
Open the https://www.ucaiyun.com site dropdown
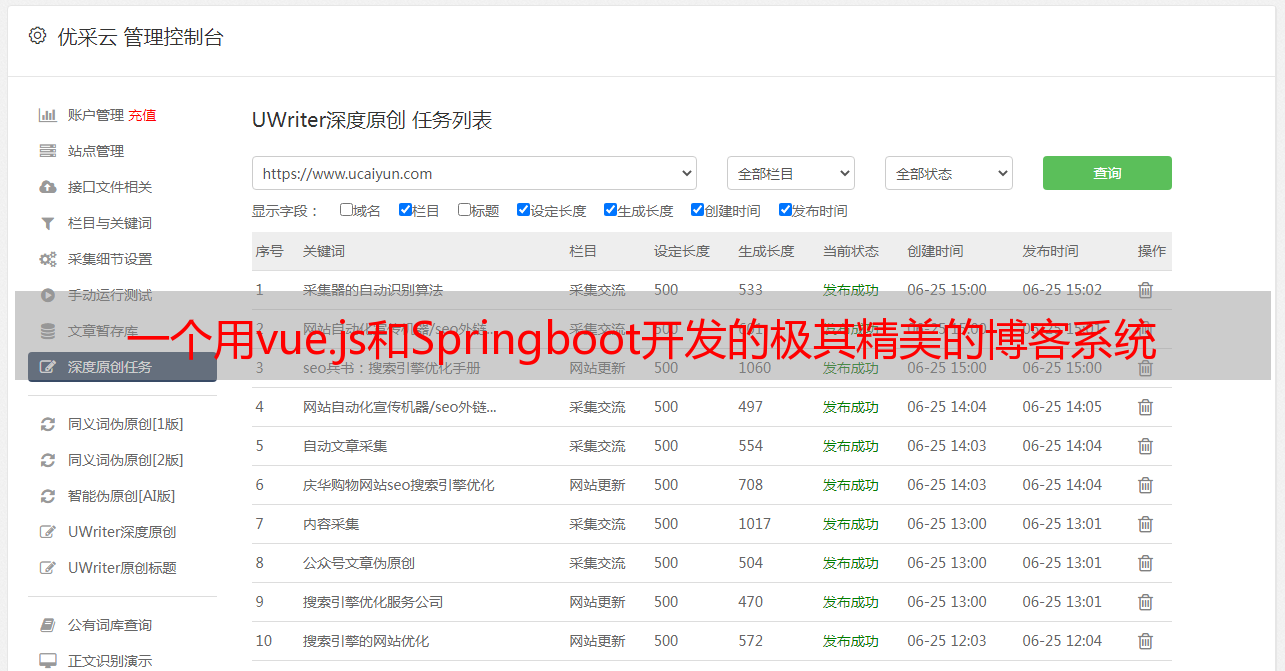(474, 173)
